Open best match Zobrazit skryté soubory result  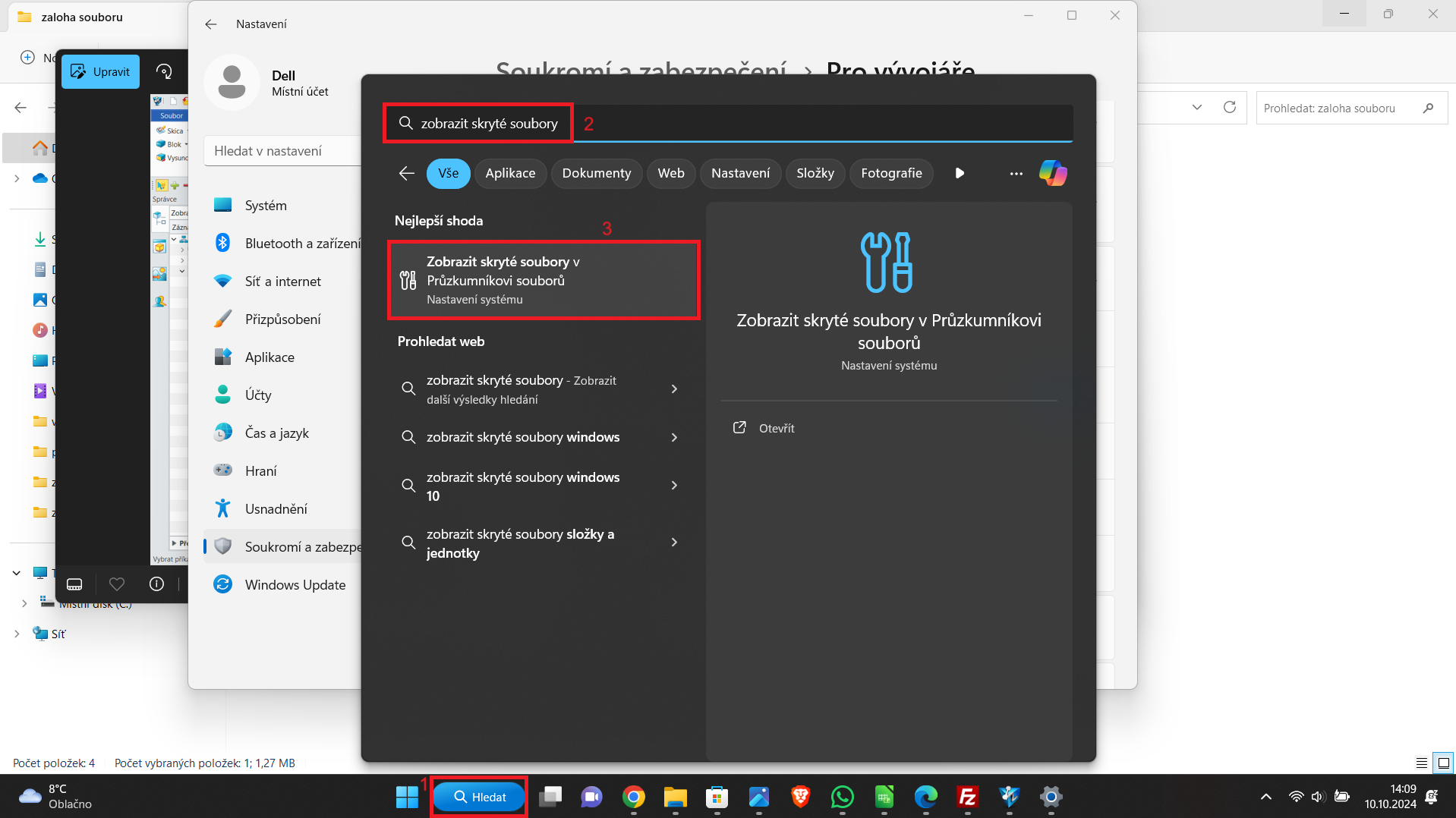(543, 280)
